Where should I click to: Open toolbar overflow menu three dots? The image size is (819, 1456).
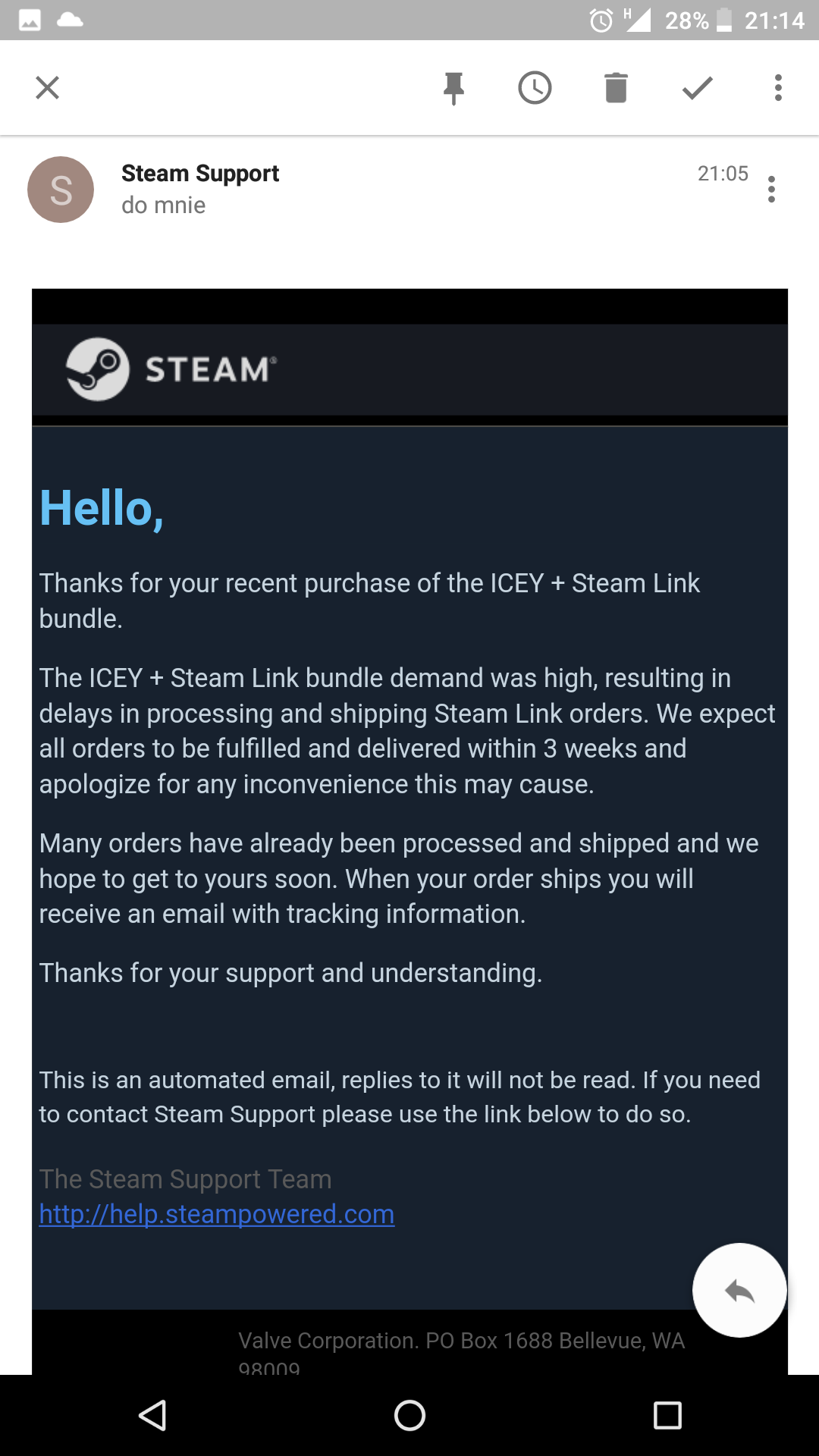(x=778, y=88)
